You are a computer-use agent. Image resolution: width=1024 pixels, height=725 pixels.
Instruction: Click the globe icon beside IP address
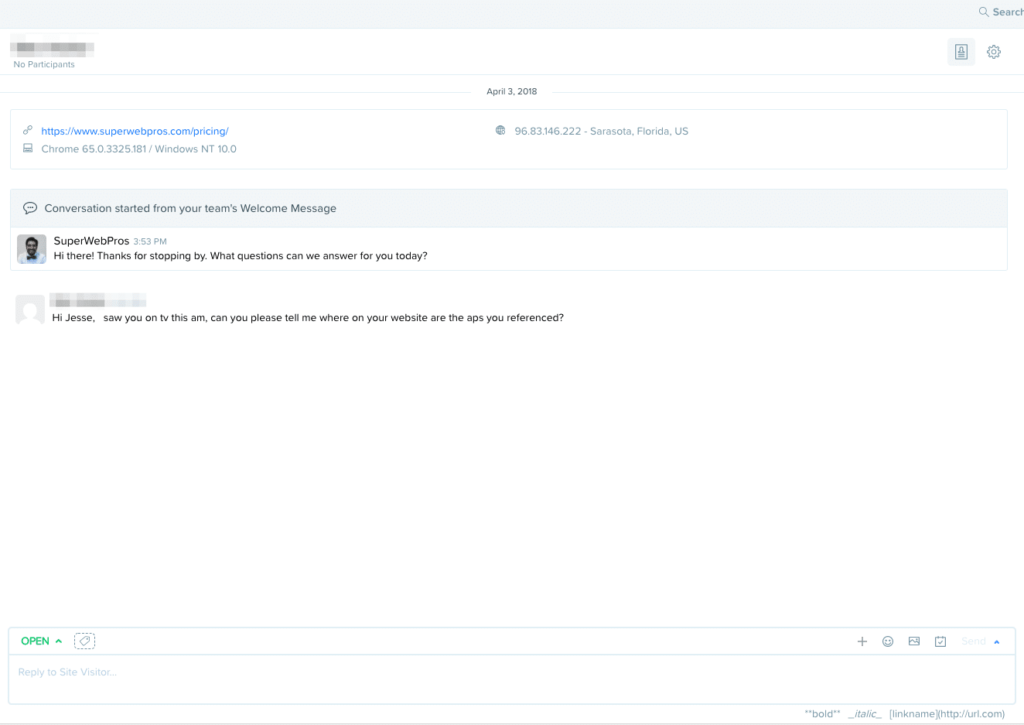pyautogui.click(x=500, y=131)
